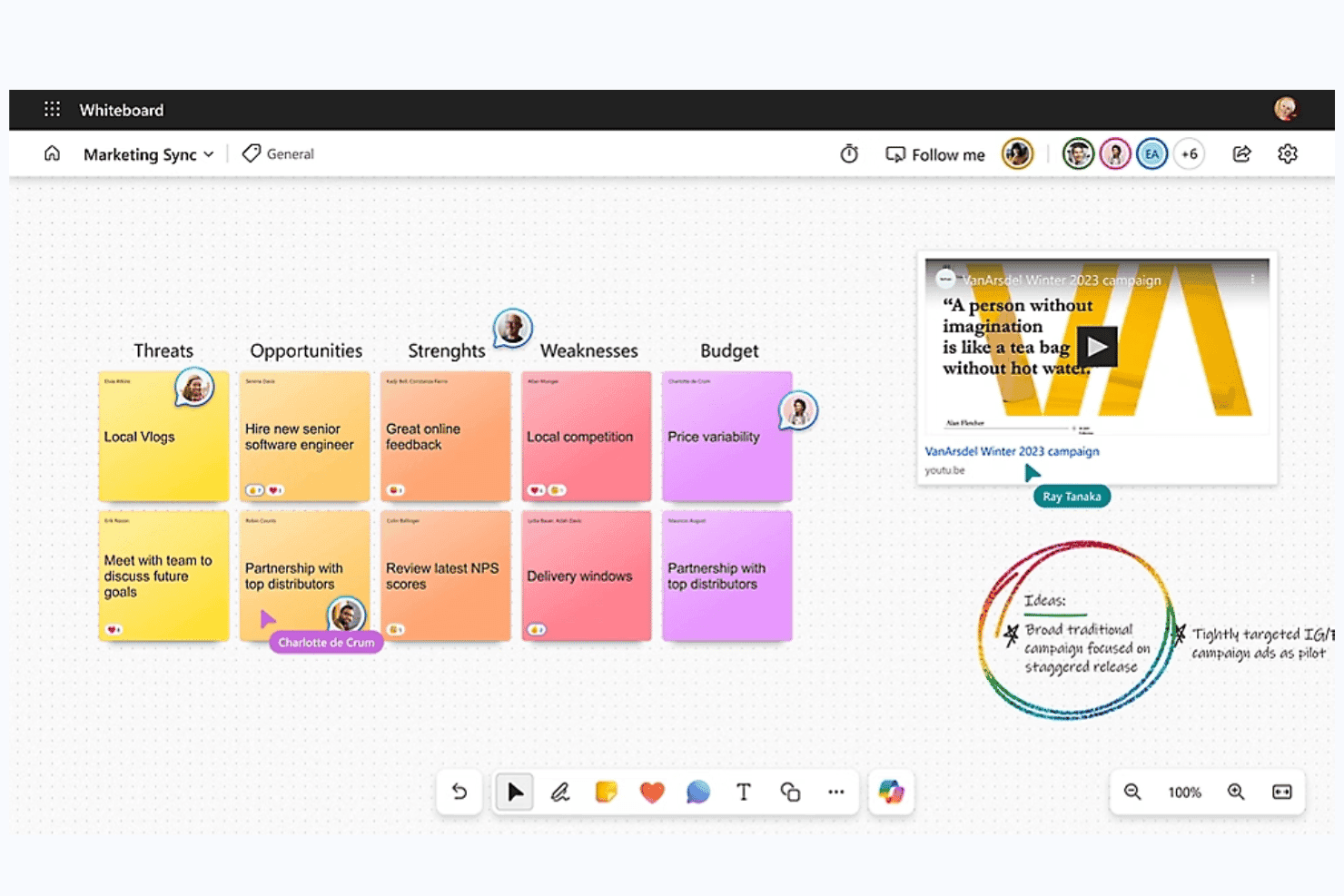Select the Text tool
Screen dimensions: 1344x896
(744, 792)
